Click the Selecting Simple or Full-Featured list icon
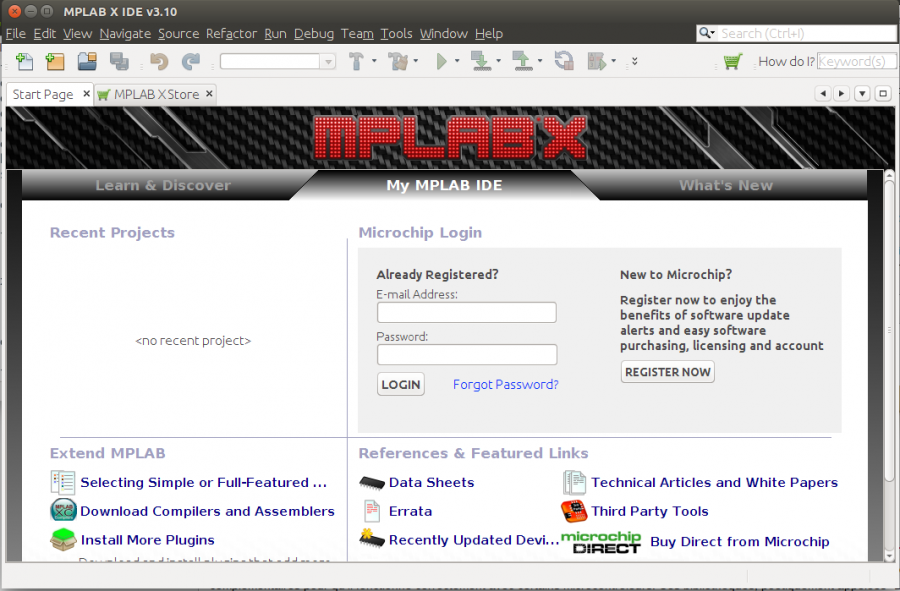Screen dimensions: 900x591 pos(63,482)
